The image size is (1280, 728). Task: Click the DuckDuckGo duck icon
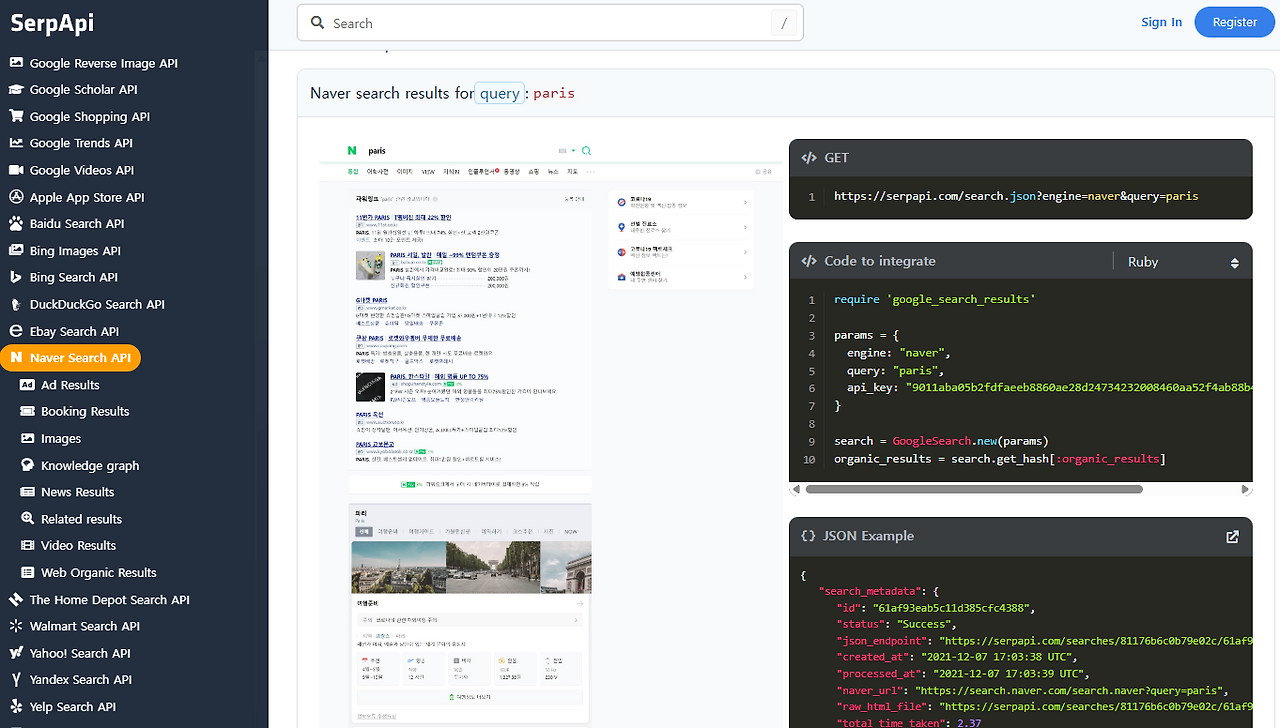[x=16, y=304]
